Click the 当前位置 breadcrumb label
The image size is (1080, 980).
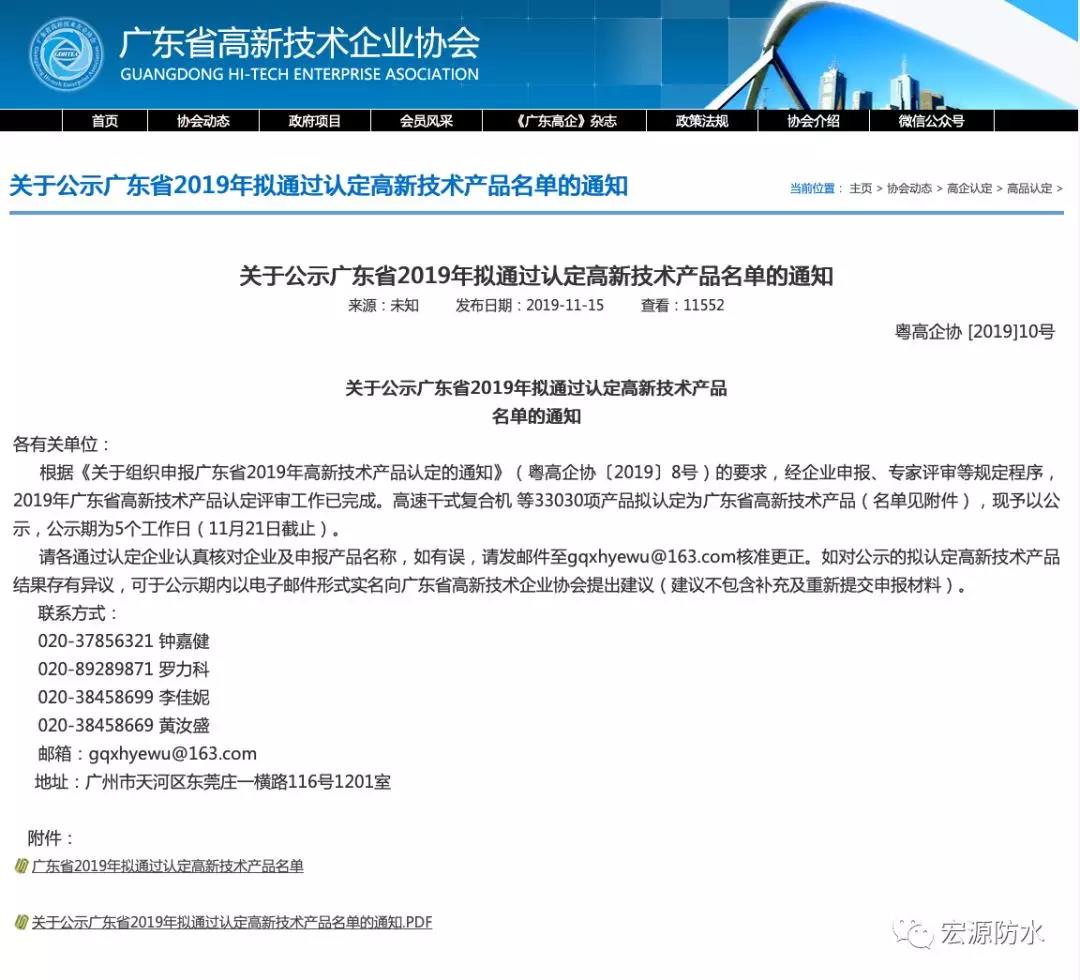point(815,188)
